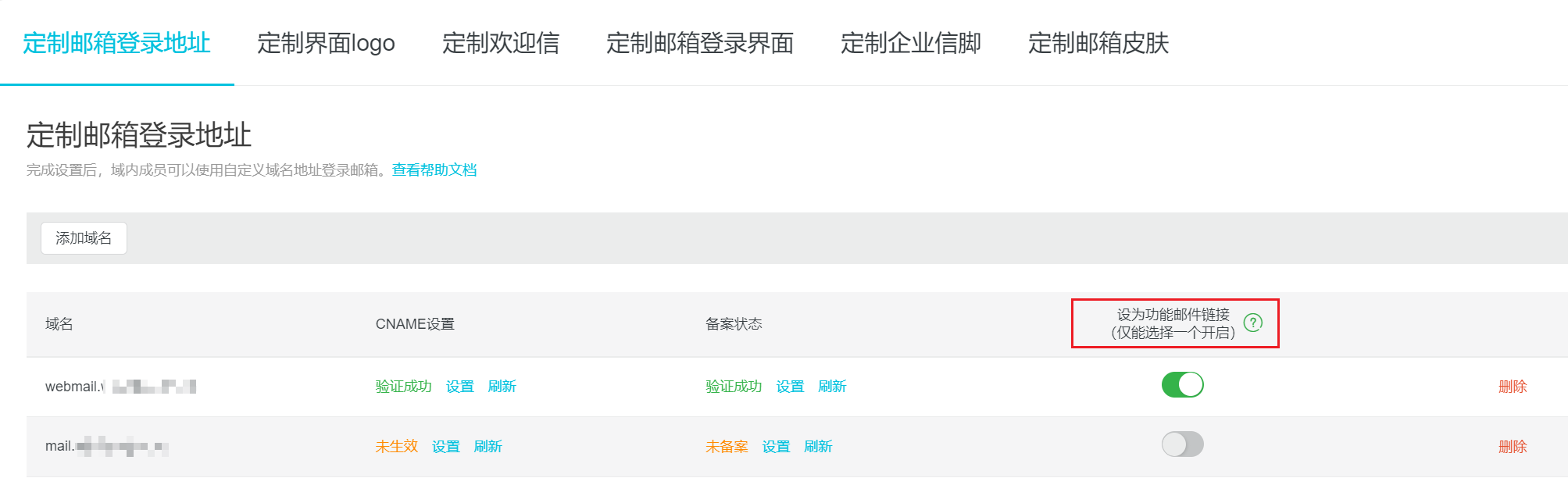This screenshot has width=1568, height=478.
Task: Select the 定制邮箱登录界面 tab
Action: [699, 44]
